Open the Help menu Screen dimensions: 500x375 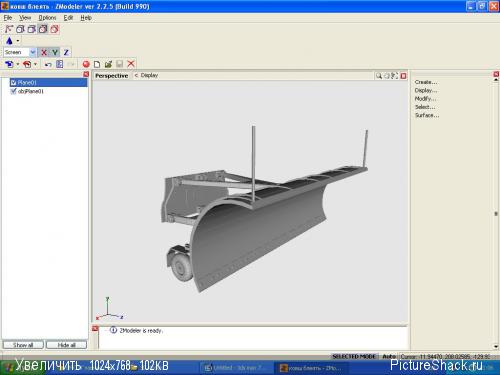pos(86,18)
